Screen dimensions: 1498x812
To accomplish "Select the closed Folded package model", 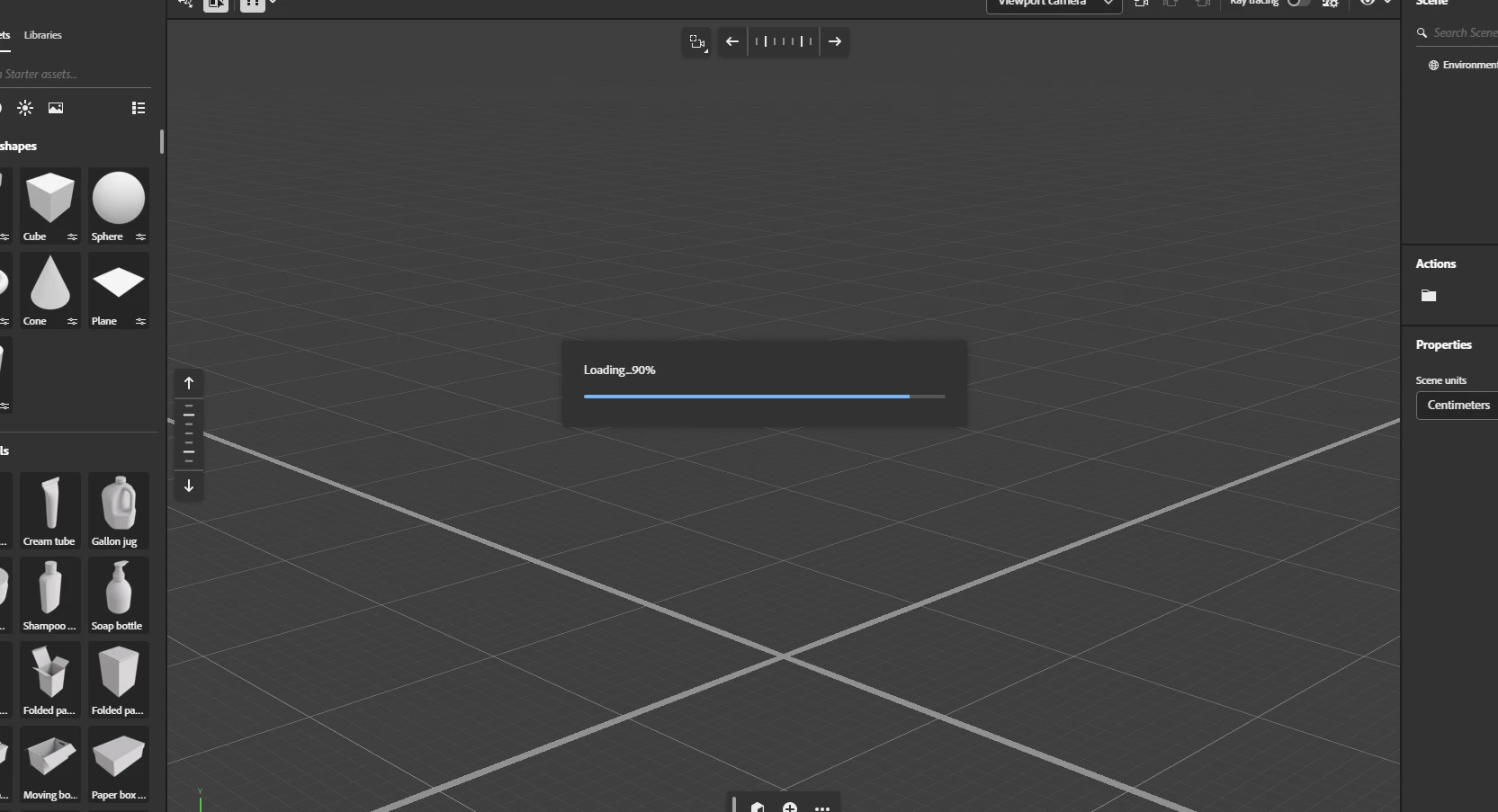I will point(118,679).
